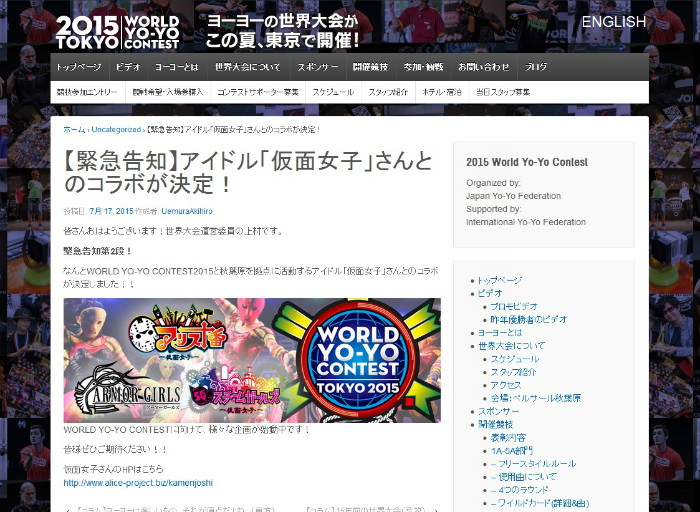Open 会場:ベルサール秋葉原 in the sidebar
The height and width of the screenshot is (512, 700).
coord(536,398)
